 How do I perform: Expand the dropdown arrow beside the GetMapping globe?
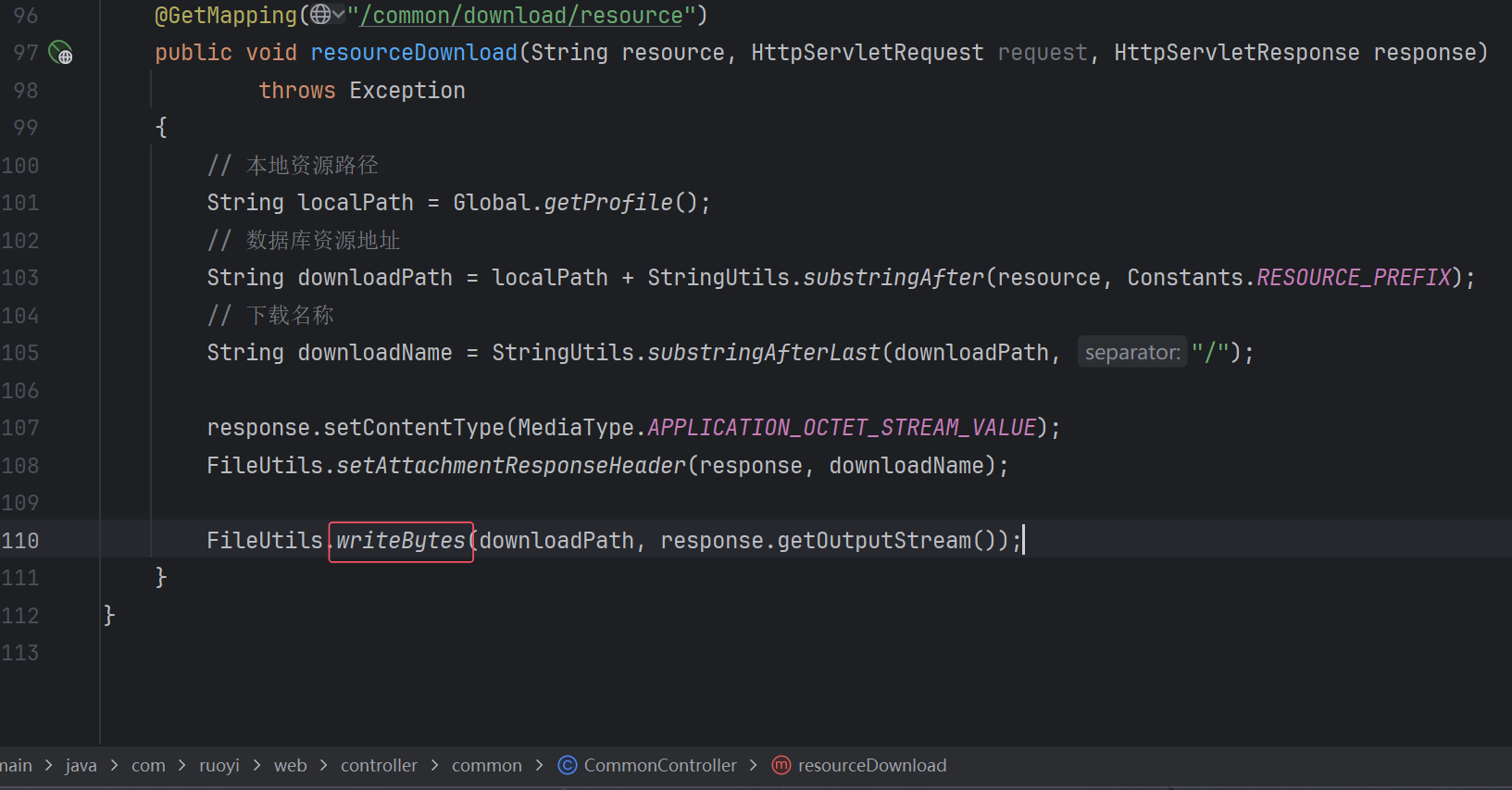[x=338, y=15]
